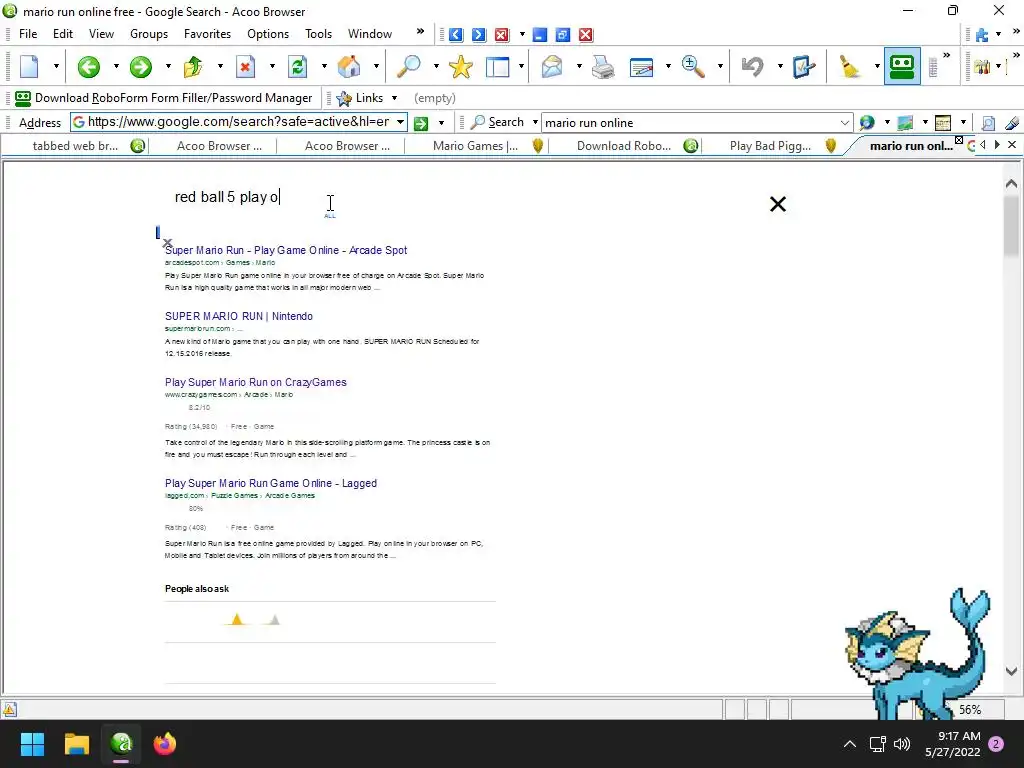Open the Search engine dropdown arrow
This screenshot has width=1024, height=768.
(535, 122)
